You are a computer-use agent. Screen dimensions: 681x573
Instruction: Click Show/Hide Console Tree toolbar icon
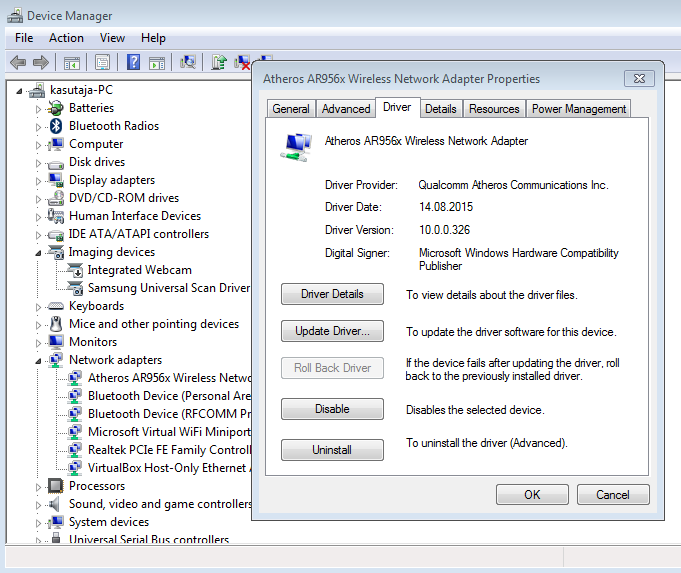72,63
